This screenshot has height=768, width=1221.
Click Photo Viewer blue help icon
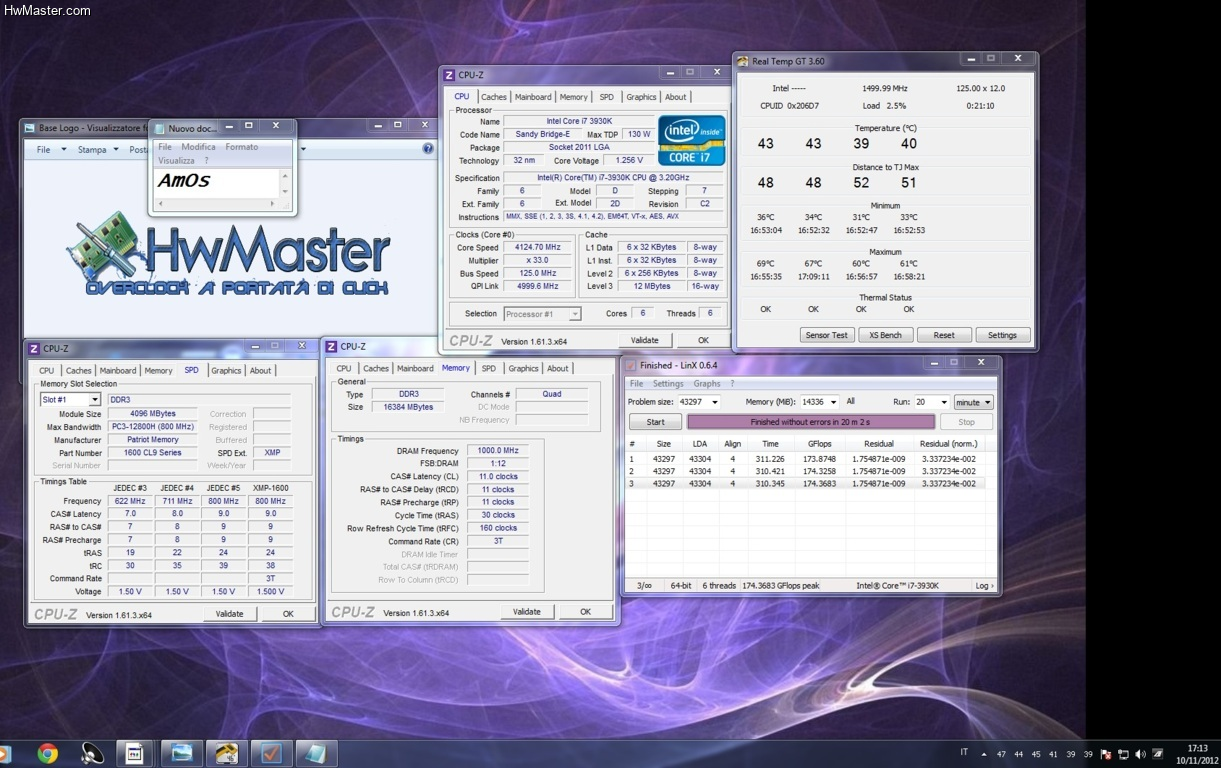pos(428,149)
